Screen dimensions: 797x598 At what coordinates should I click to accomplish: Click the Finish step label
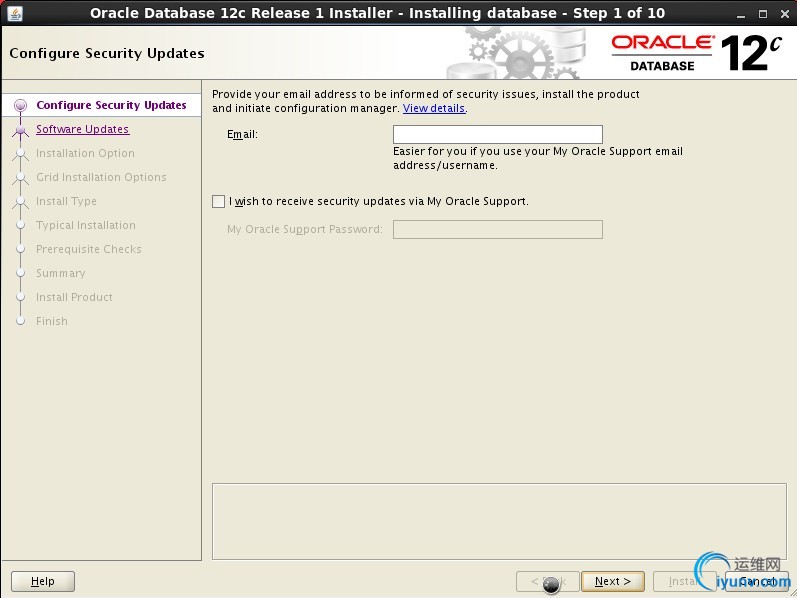[52, 321]
